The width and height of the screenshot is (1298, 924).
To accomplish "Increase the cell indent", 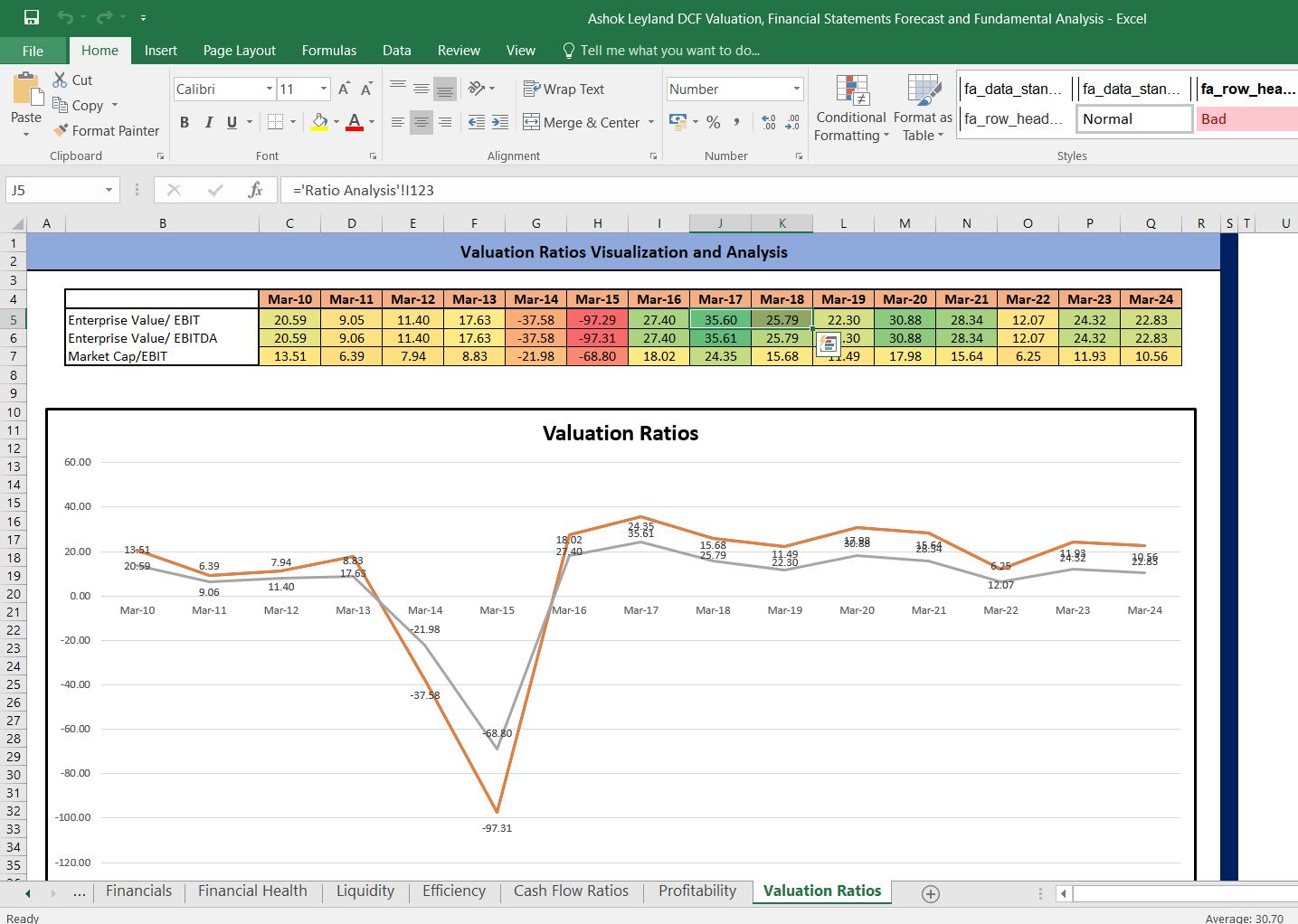I will (x=500, y=122).
